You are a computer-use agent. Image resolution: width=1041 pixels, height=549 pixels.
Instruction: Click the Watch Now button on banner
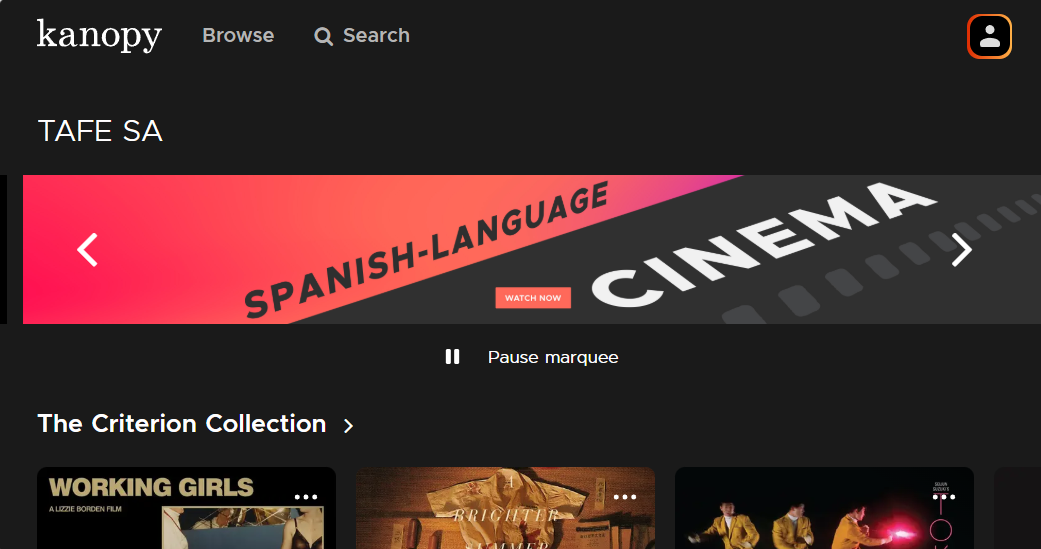(533, 298)
